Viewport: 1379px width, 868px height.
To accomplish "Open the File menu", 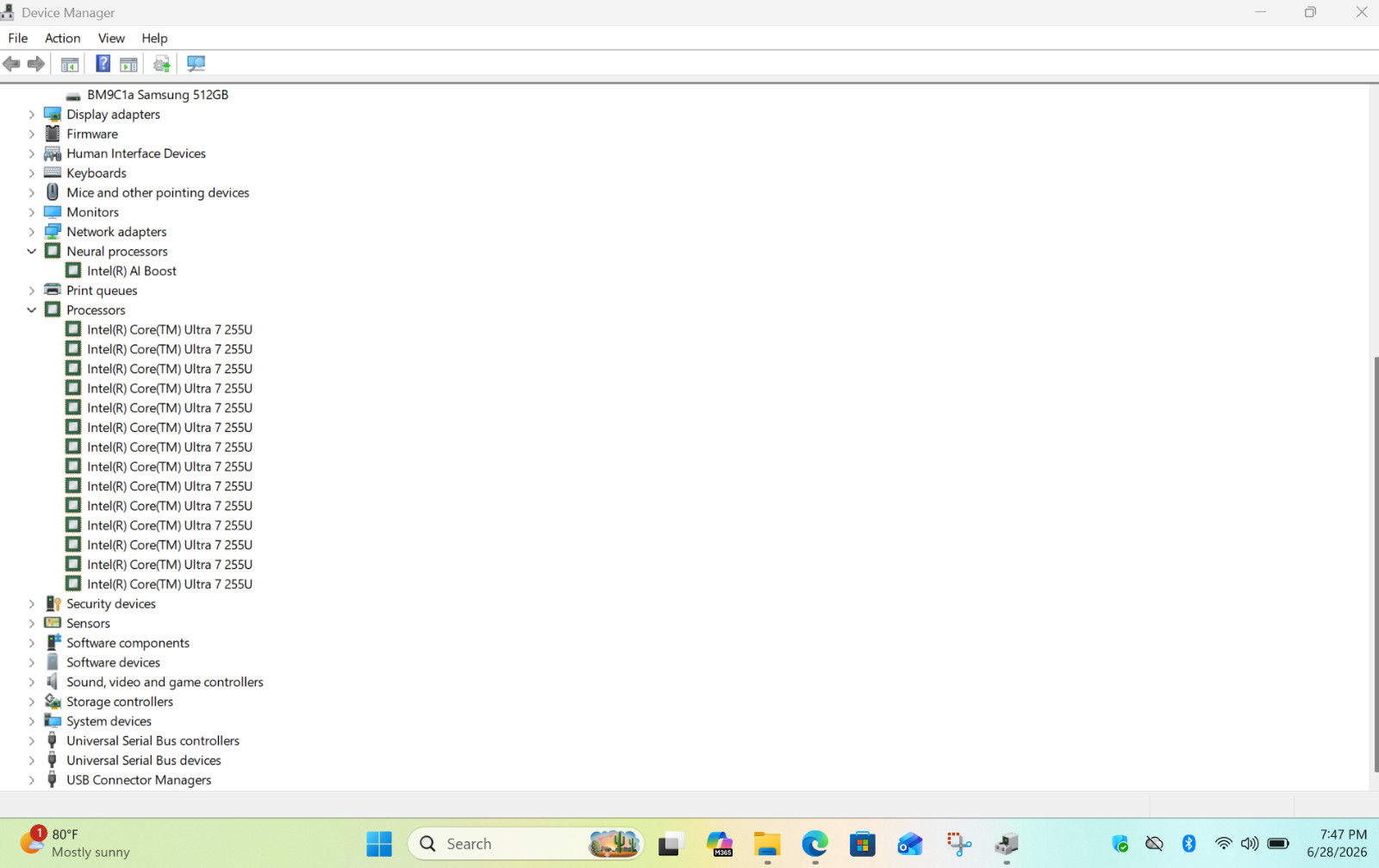I will coord(18,38).
